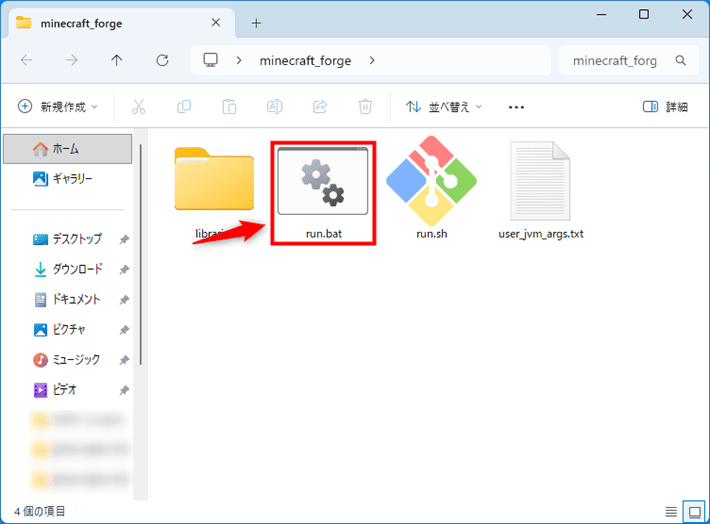710x524 pixels.
Task: Select minecraft_forge breadcrumb in address bar
Action: [305, 61]
